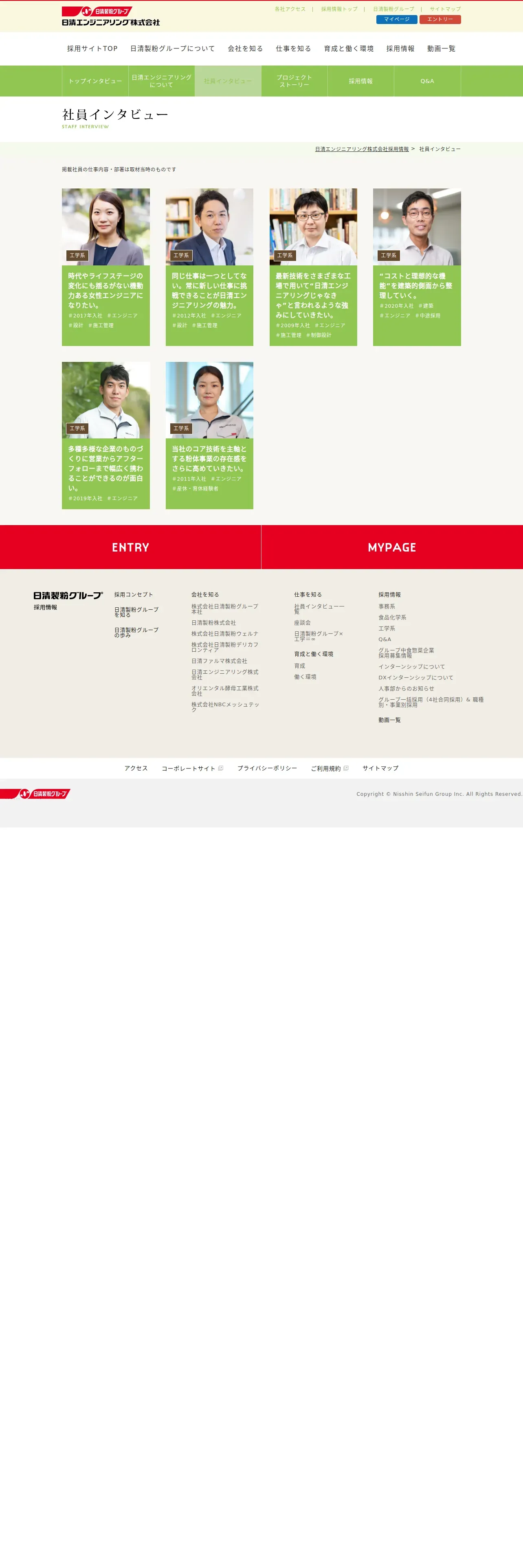The width and height of the screenshot is (523, 1568).
Task: Select 採用情報 in main navigation
Action: click(401, 49)
